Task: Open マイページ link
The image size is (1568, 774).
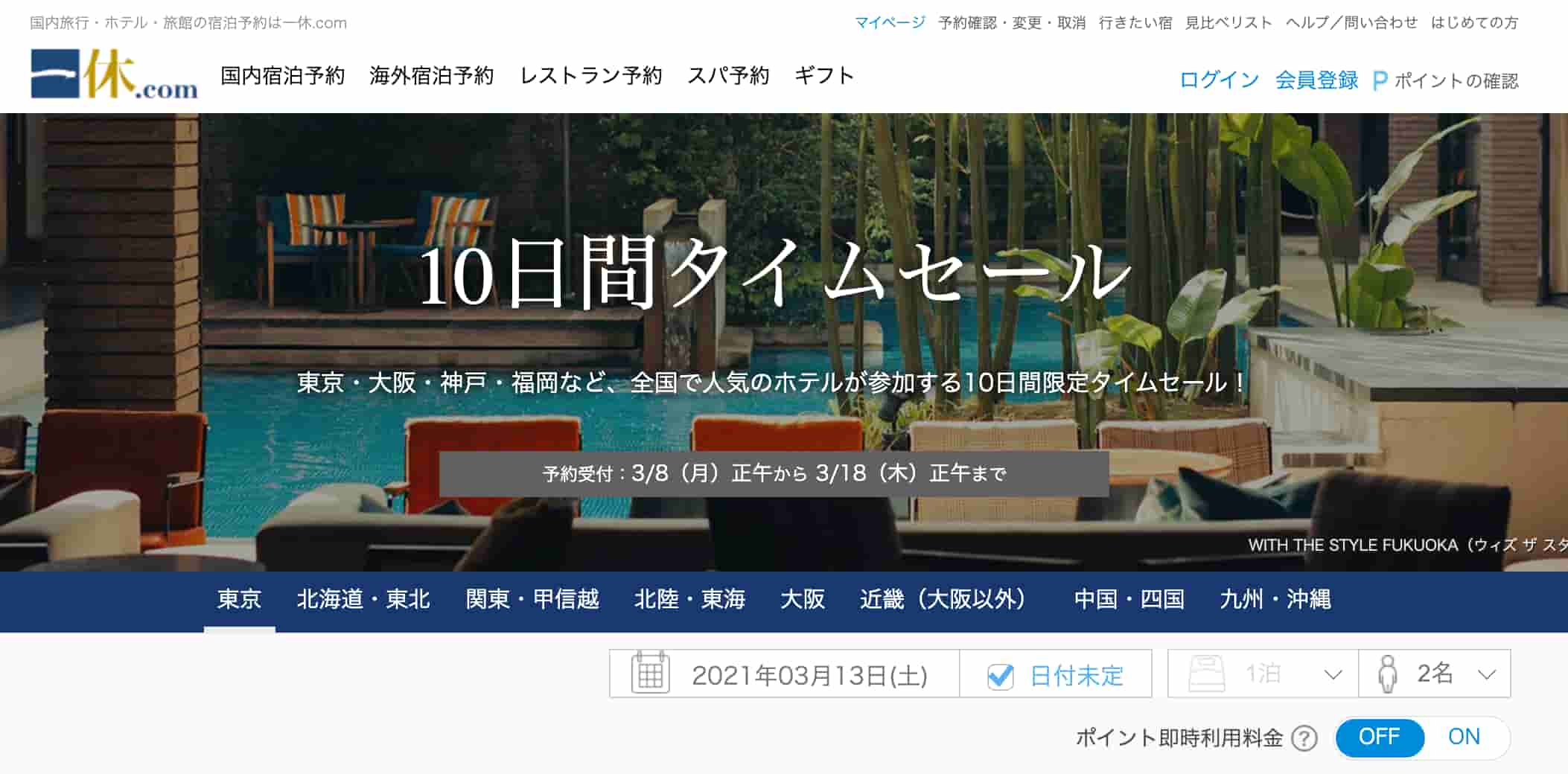Action: click(890, 22)
